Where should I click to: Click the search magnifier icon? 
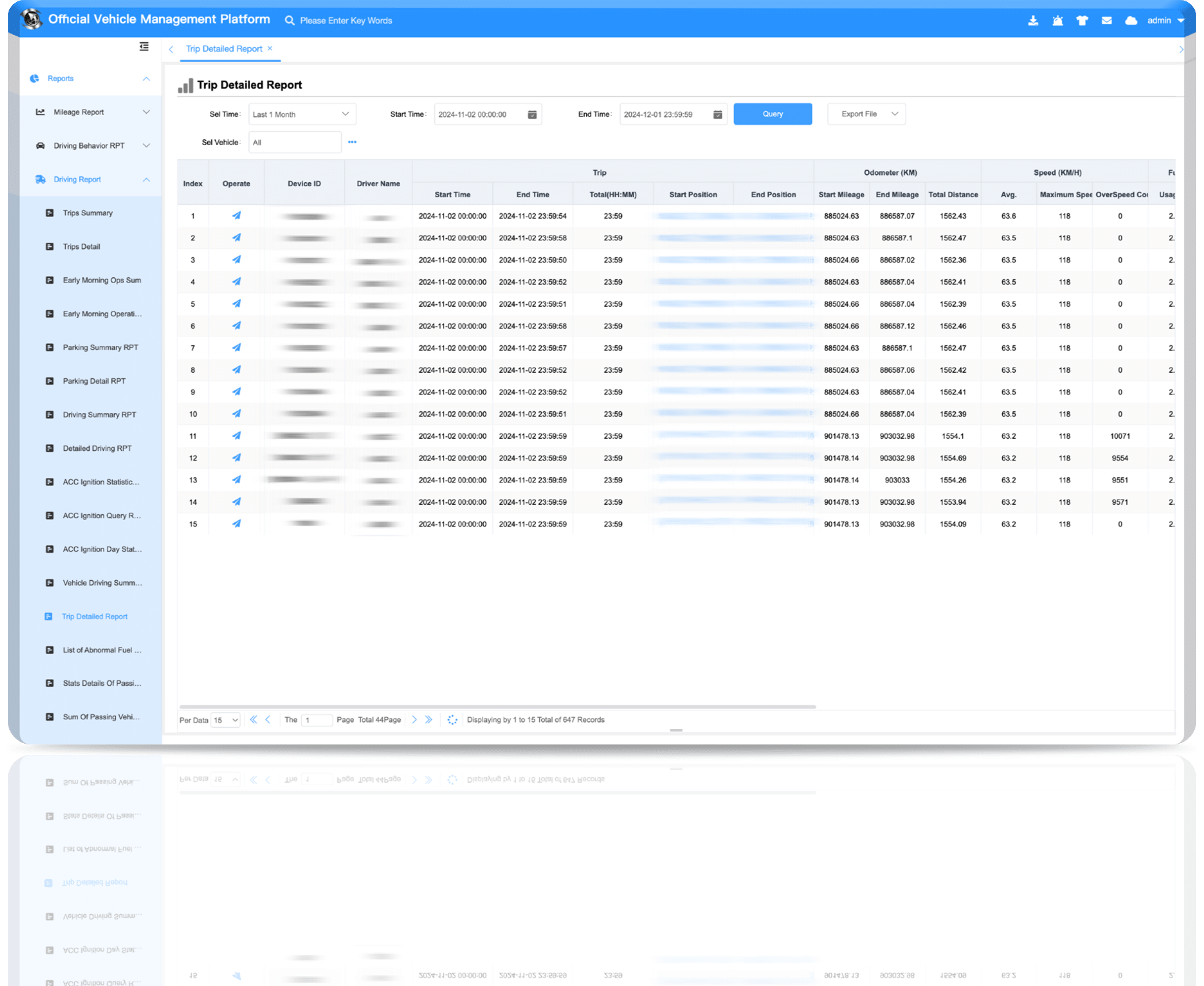point(289,20)
